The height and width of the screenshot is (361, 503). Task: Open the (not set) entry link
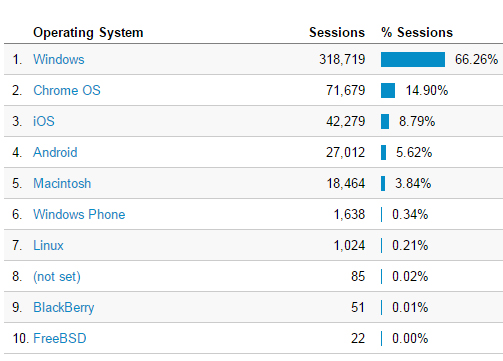(x=57, y=277)
